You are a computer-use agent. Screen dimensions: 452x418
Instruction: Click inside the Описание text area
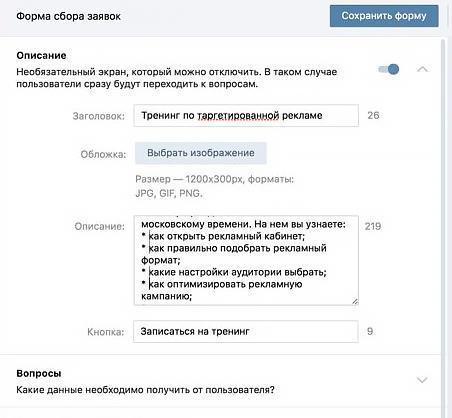coord(246,260)
